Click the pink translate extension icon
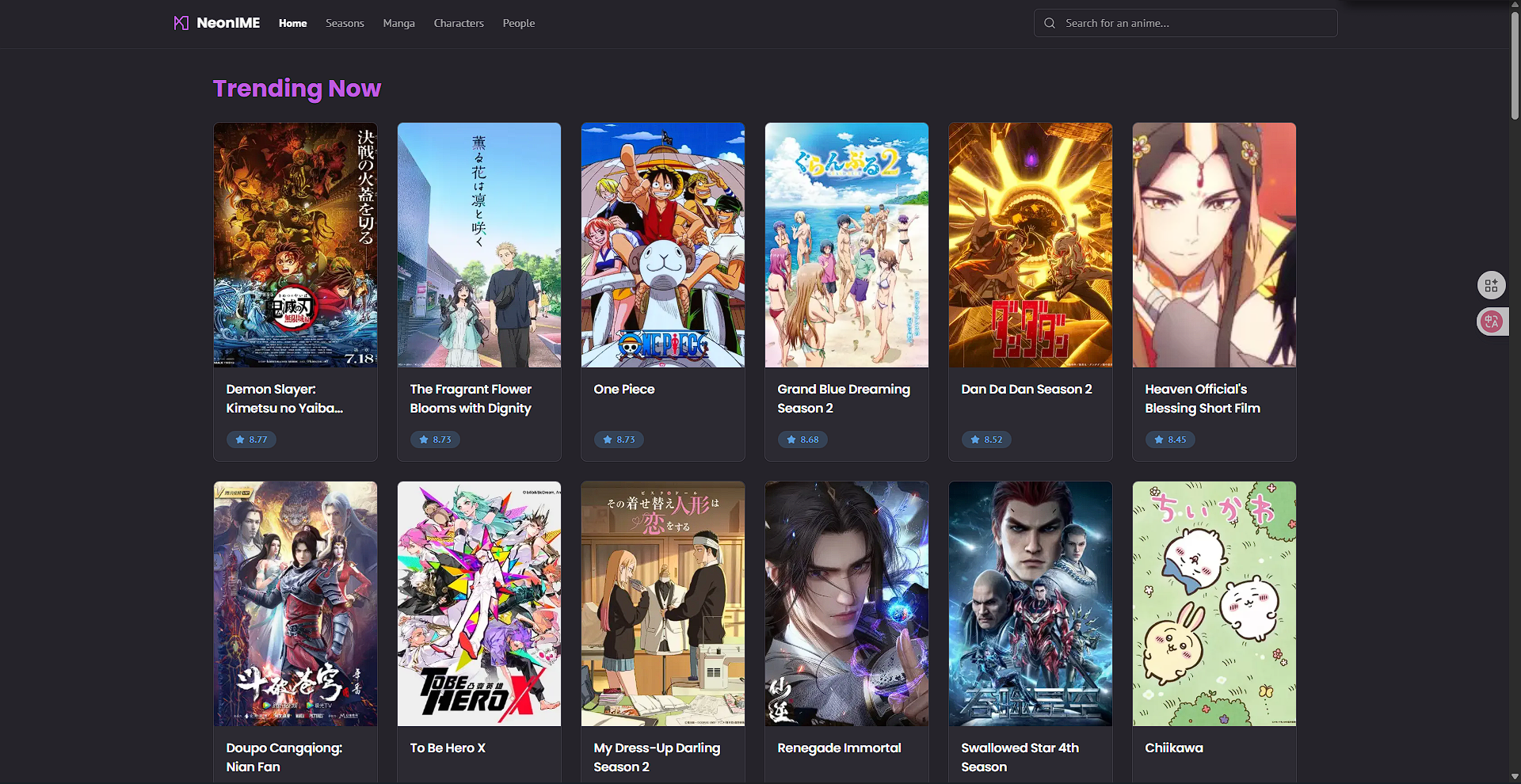This screenshot has width=1521, height=784. pyautogui.click(x=1492, y=322)
